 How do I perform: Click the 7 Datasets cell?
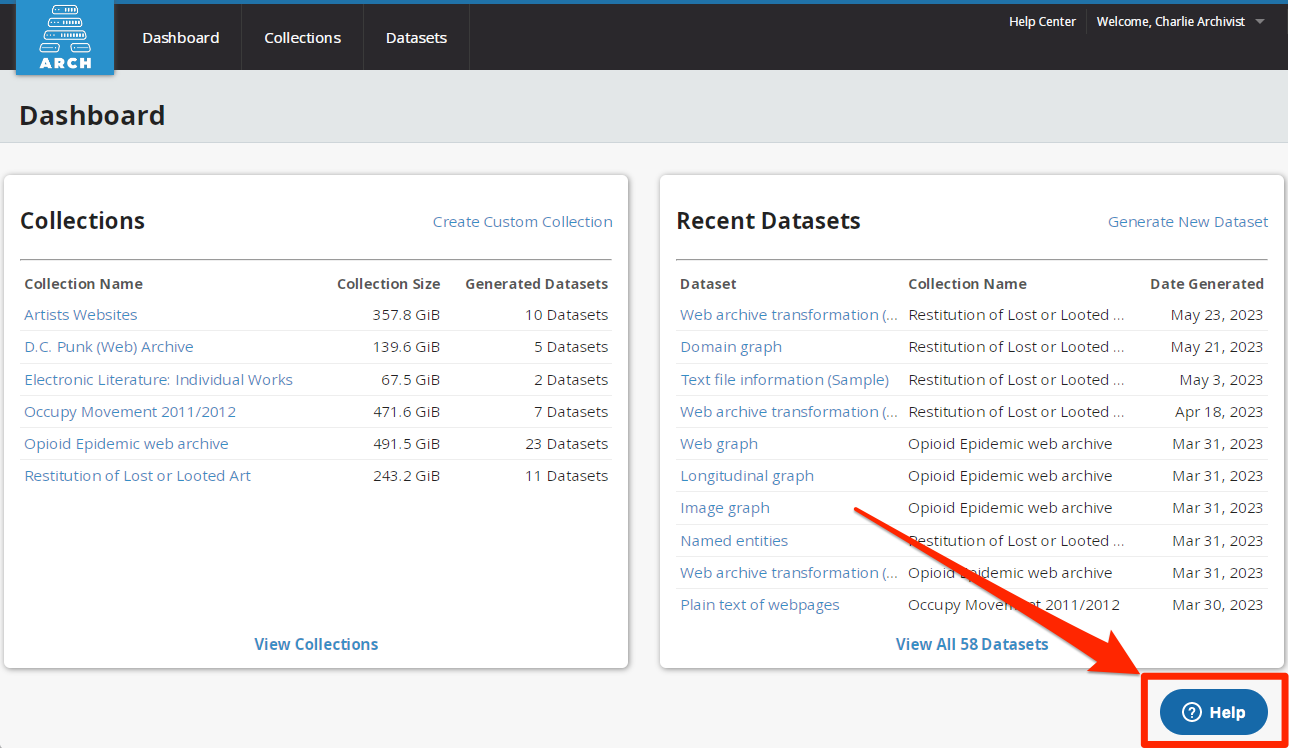(x=571, y=412)
